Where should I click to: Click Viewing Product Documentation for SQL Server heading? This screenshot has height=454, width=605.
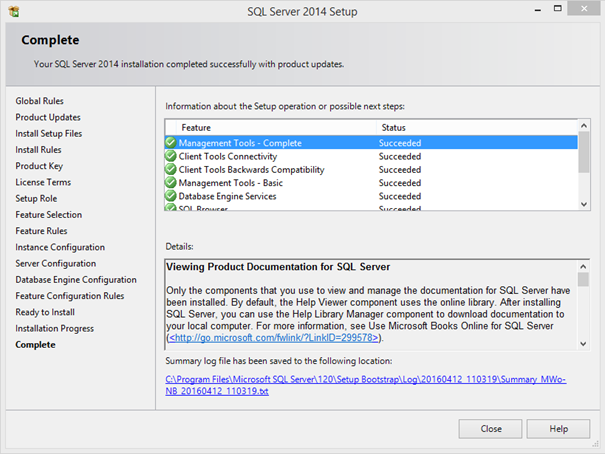pyautogui.click(x=278, y=267)
